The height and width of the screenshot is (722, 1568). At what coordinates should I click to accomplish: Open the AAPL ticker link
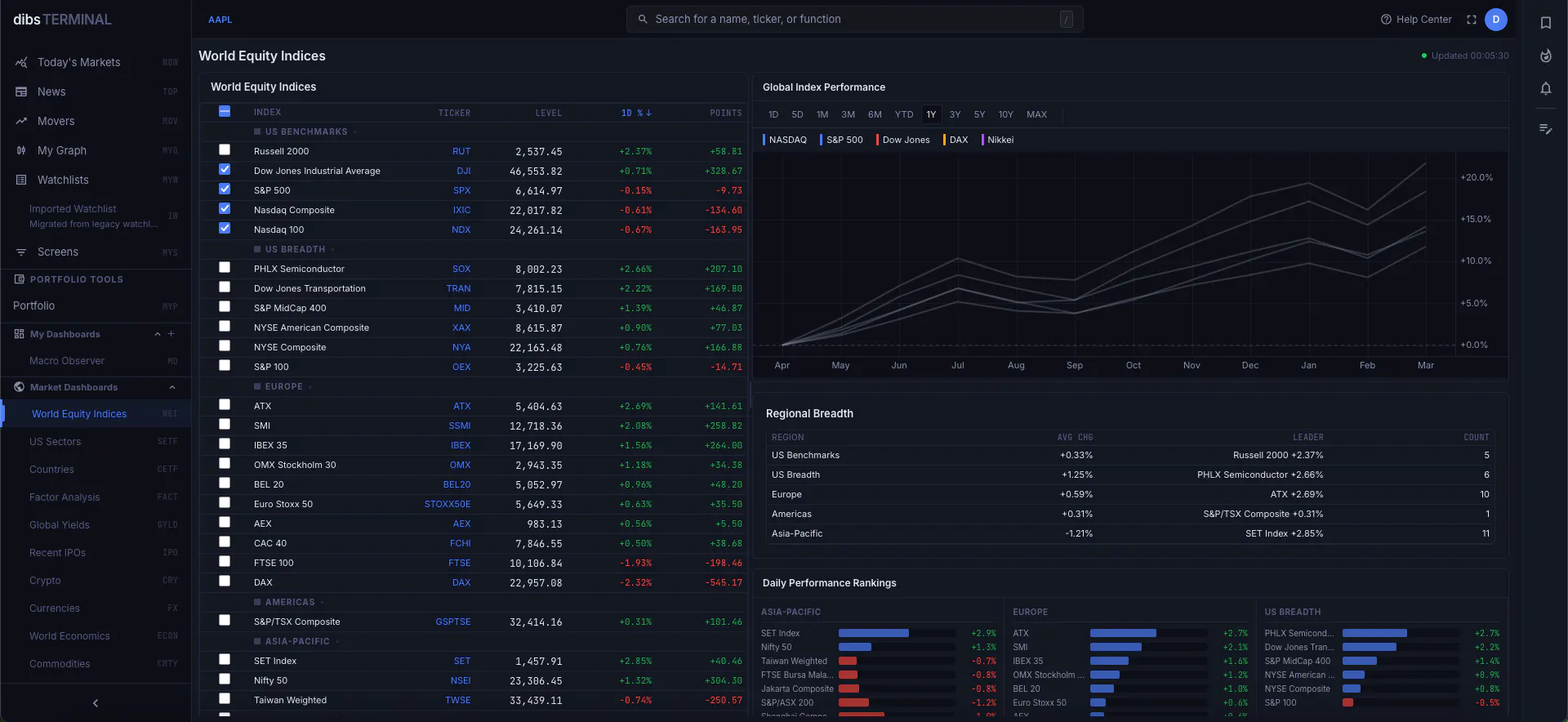[220, 20]
